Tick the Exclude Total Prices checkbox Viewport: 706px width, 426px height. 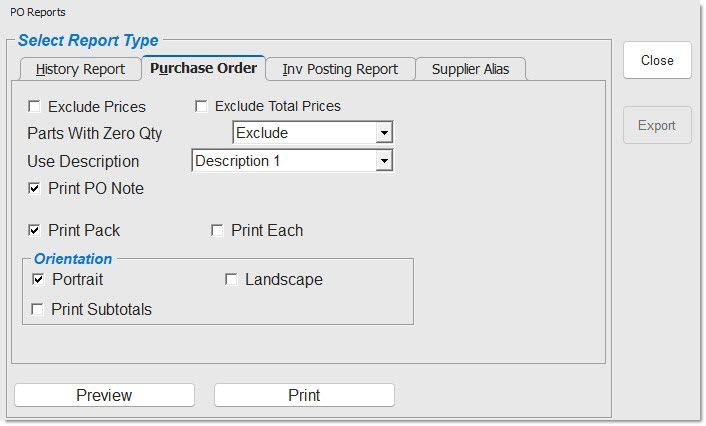pos(201,107)
